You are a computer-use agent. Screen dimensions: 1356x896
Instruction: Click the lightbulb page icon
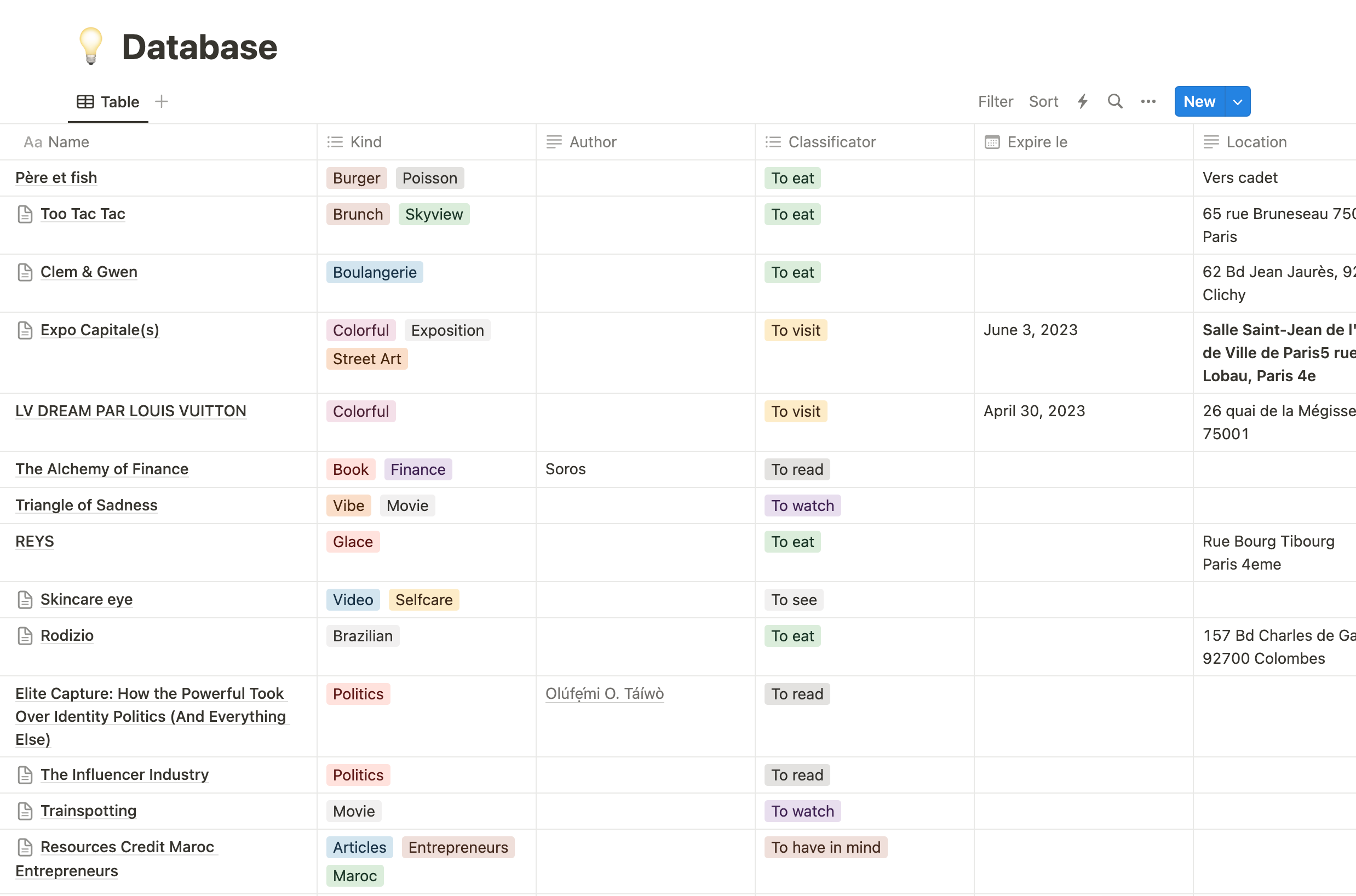point(91,47)
